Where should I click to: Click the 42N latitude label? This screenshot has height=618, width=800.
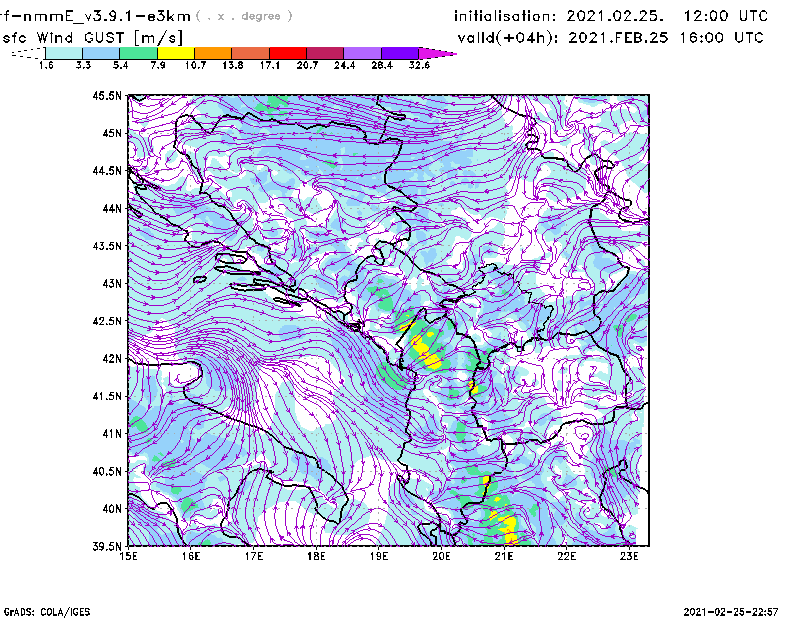point(112,359)
